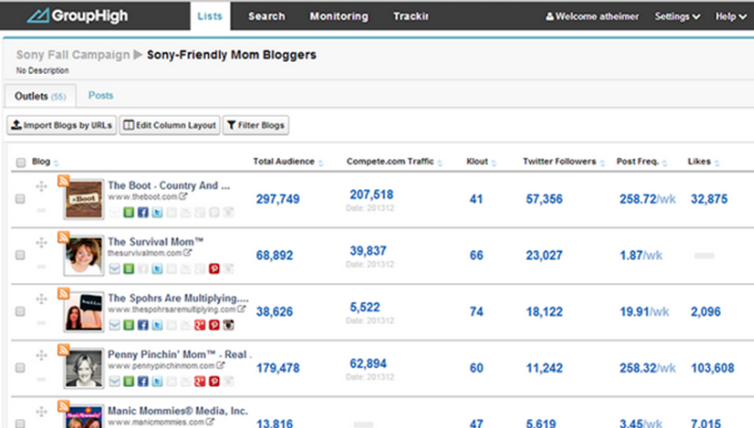Click The Survival Mom profile thumbnail

coord(84,255)
